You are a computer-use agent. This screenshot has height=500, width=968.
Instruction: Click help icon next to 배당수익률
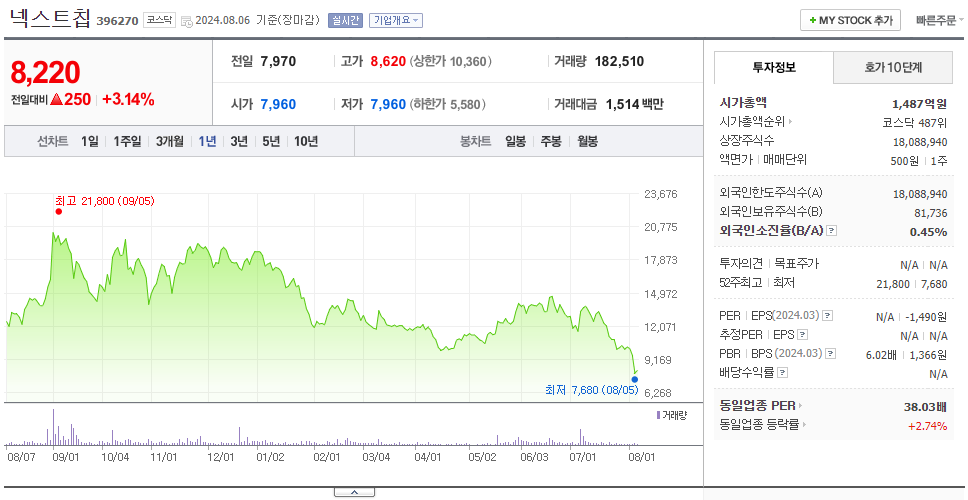pyautogui.click(x=782, y=373)
